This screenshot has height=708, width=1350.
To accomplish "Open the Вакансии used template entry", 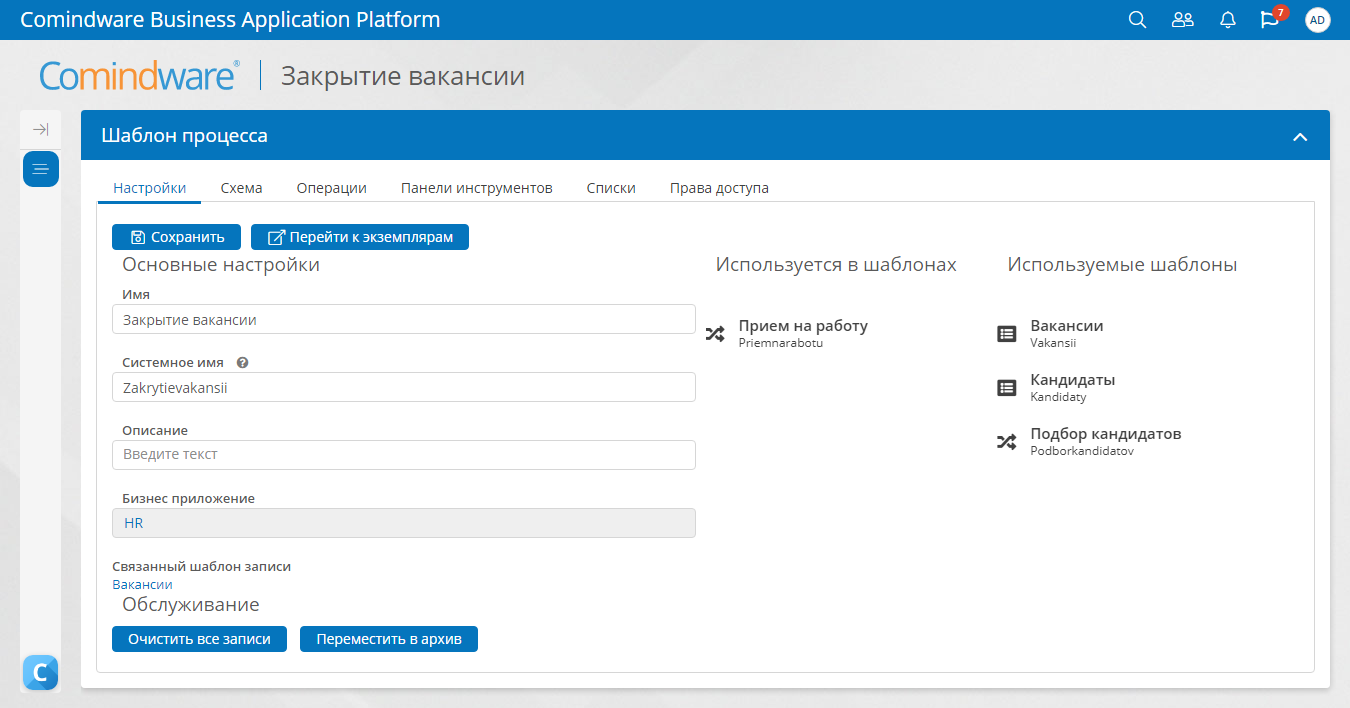I will [1067, 326].
